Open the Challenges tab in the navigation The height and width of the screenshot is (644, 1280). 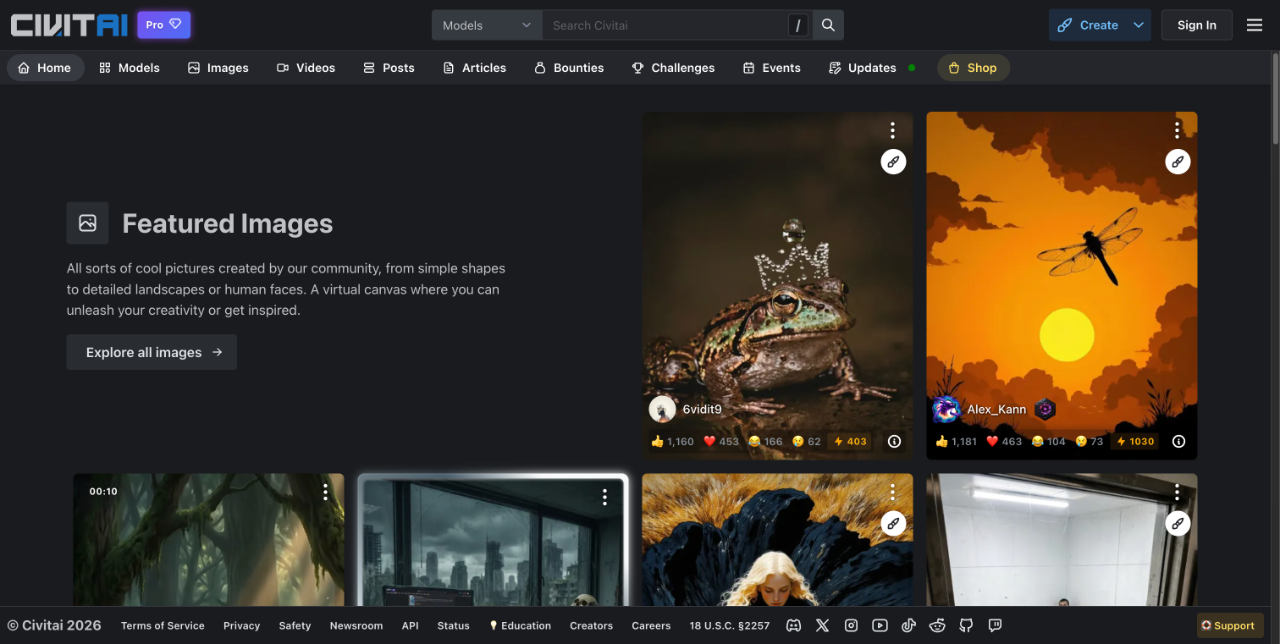tap(673, 67)
